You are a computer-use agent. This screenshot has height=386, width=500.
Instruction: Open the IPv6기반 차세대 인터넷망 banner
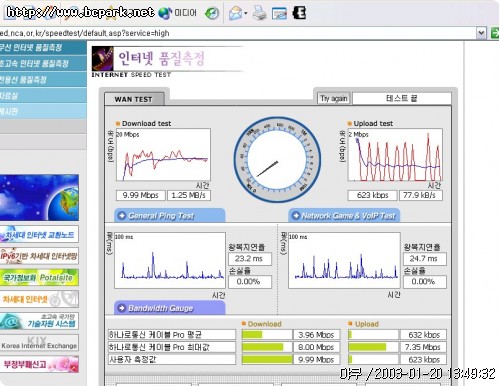point(39,256)
